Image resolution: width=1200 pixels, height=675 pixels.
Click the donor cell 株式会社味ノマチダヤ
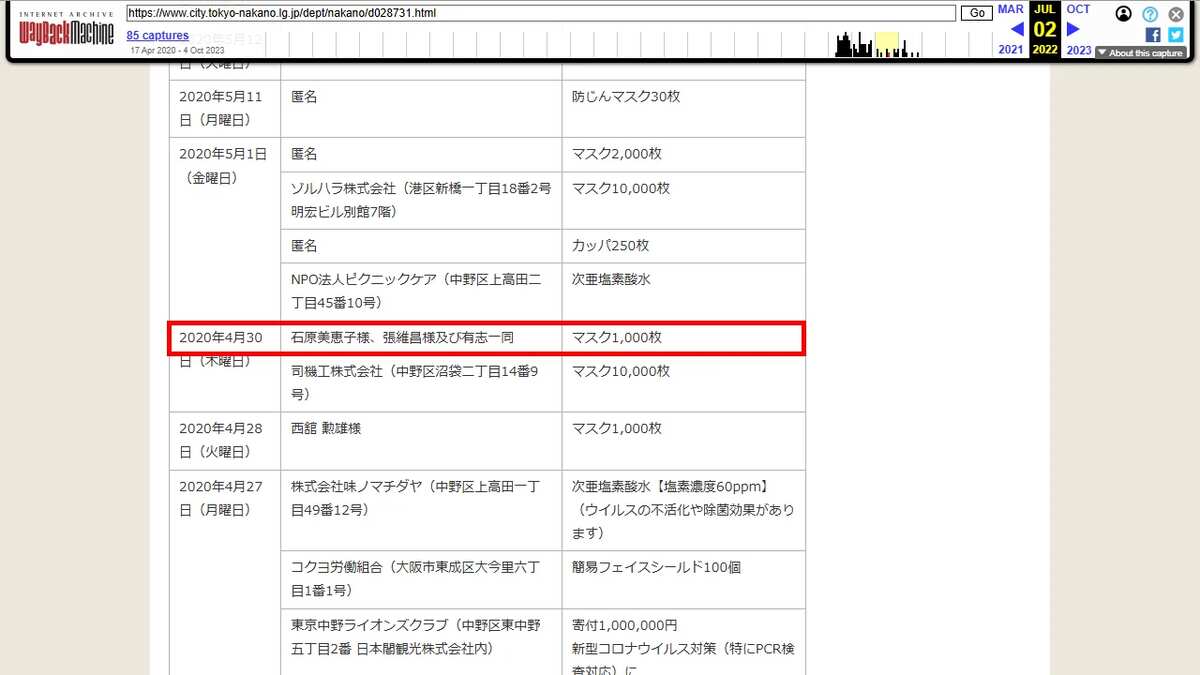click(421, 509)
